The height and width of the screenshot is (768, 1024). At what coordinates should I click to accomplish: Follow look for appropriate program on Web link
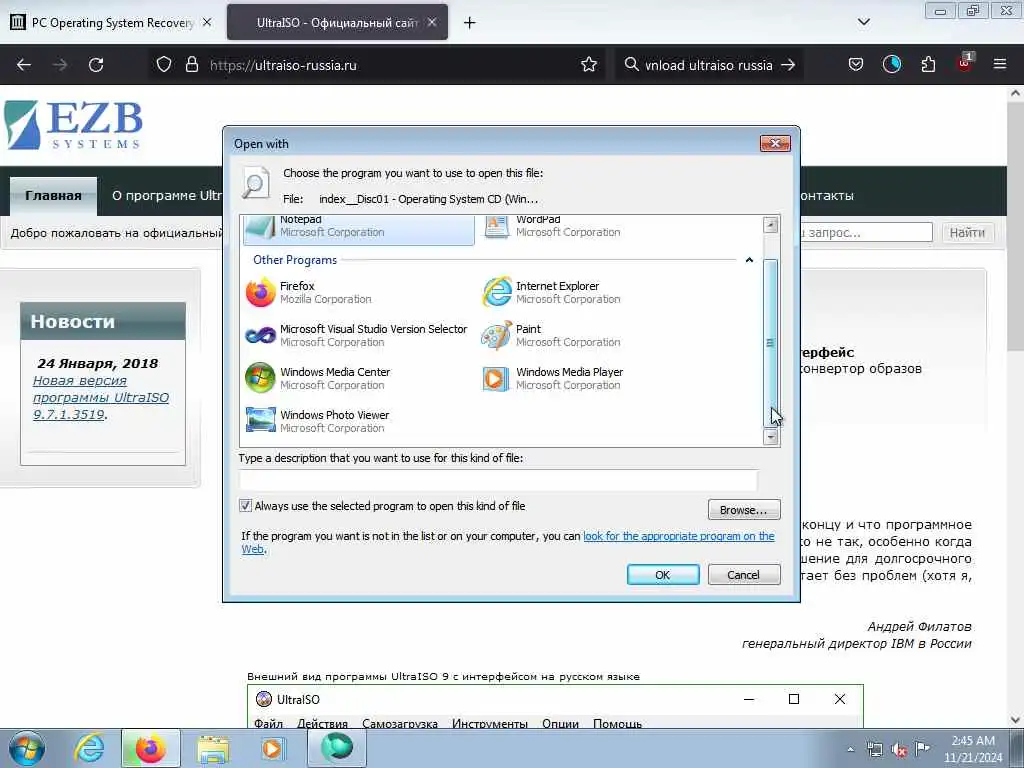[679, 536]
